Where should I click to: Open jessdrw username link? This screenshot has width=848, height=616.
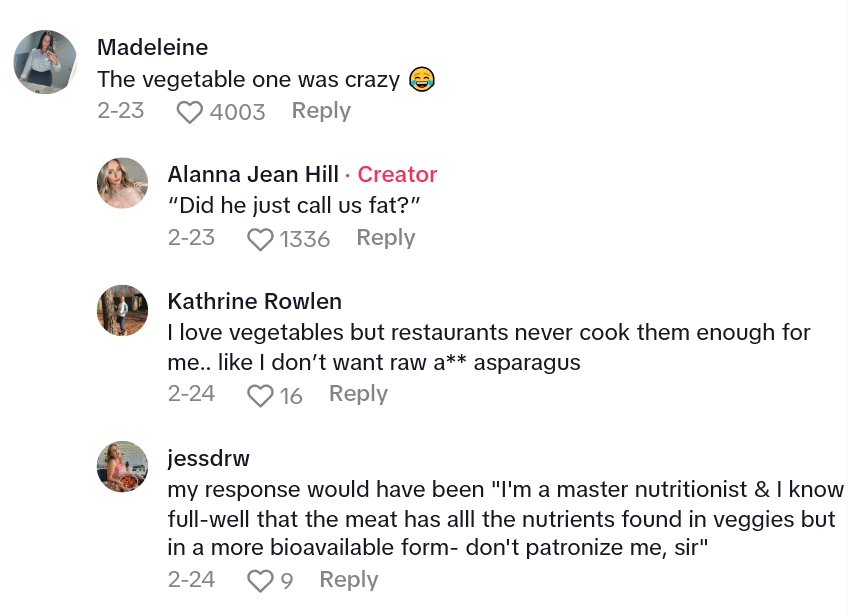[208, 458]
